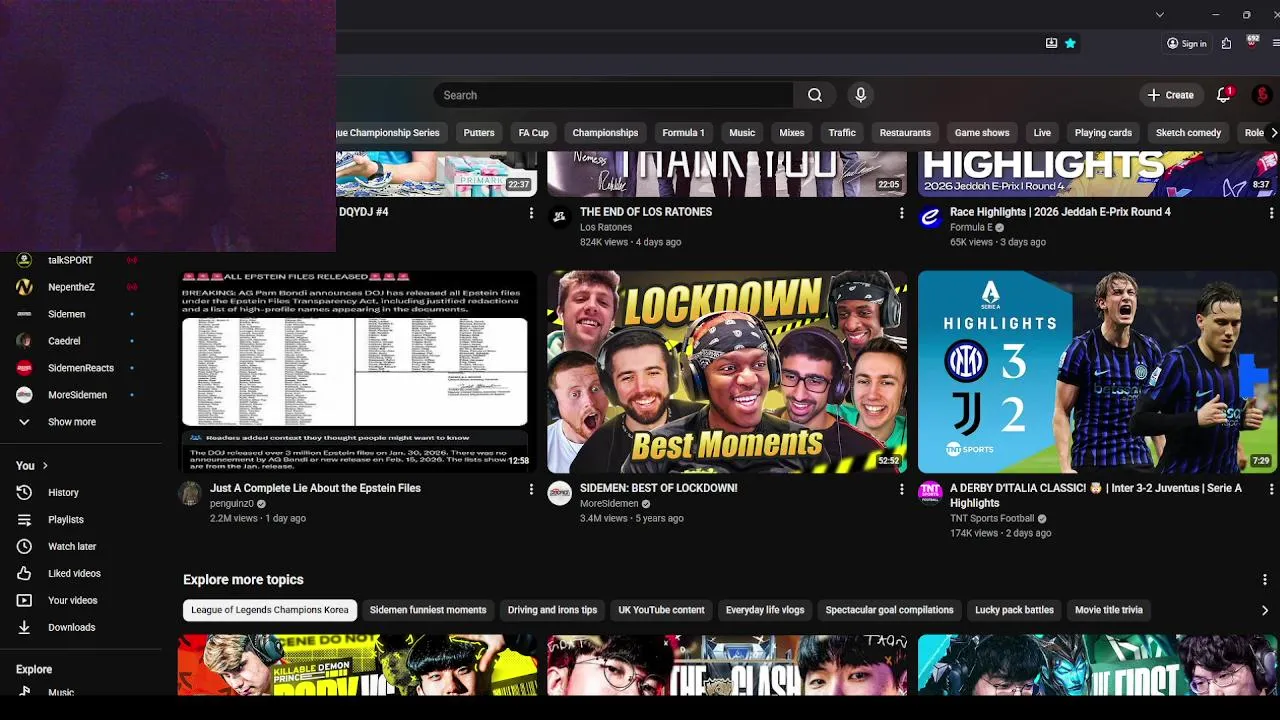Open the browser tab list dropdown
The height and width of the screenshot is (720, 1280).
(x=1159, y=14)
